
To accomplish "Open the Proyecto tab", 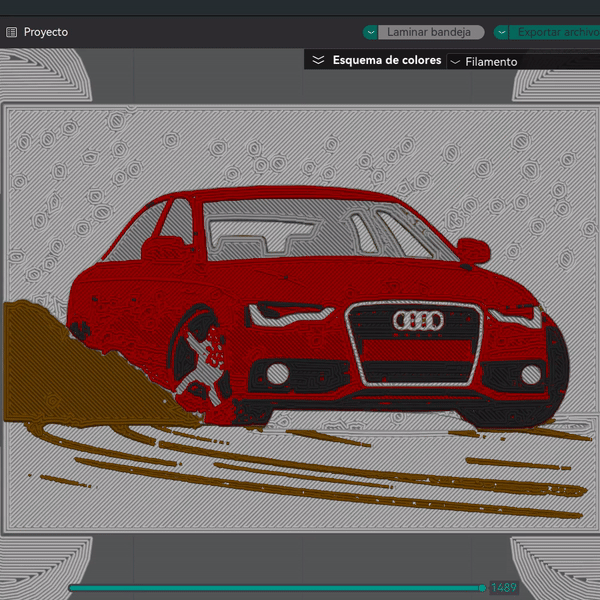I will pos(46,32).
